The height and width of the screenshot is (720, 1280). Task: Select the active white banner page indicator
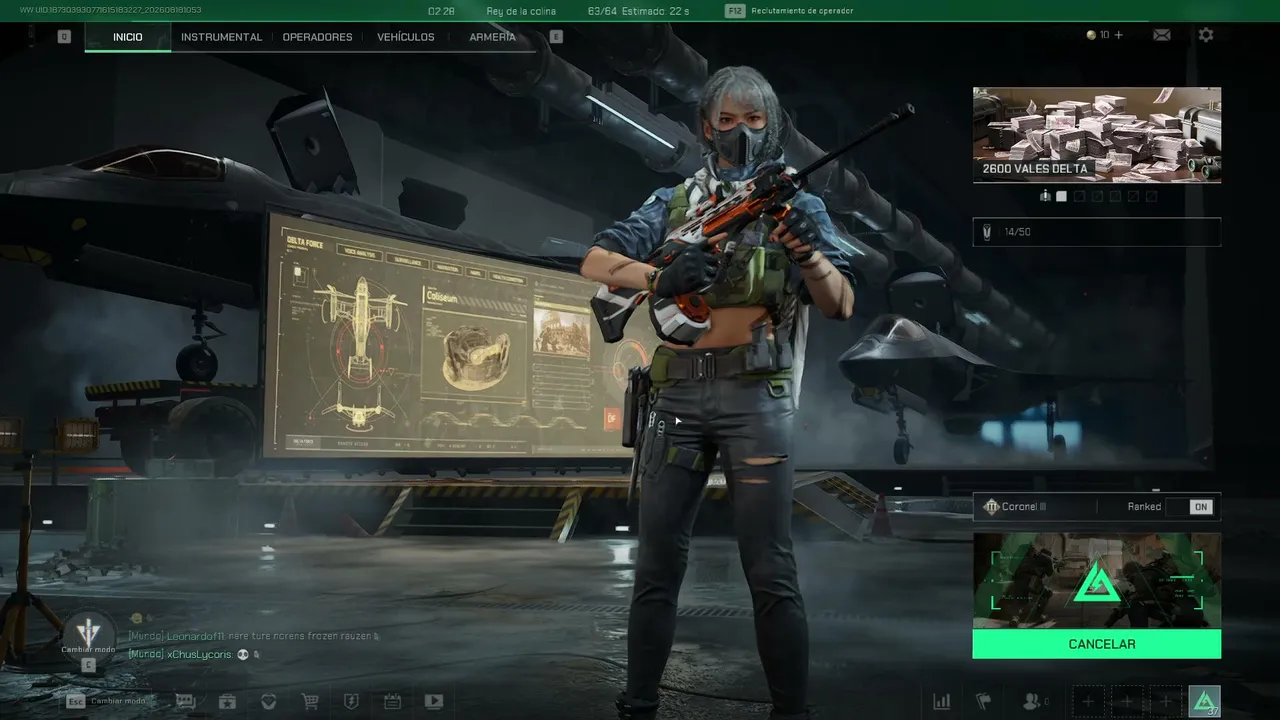pos(1061,196)
